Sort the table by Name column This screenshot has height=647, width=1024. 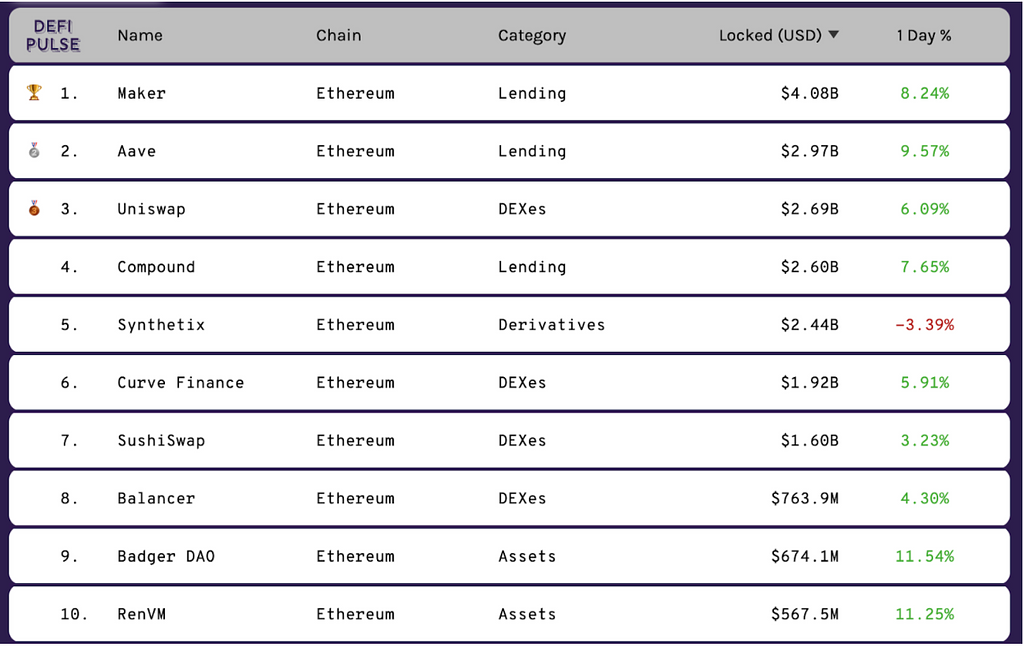pos(140,35)
